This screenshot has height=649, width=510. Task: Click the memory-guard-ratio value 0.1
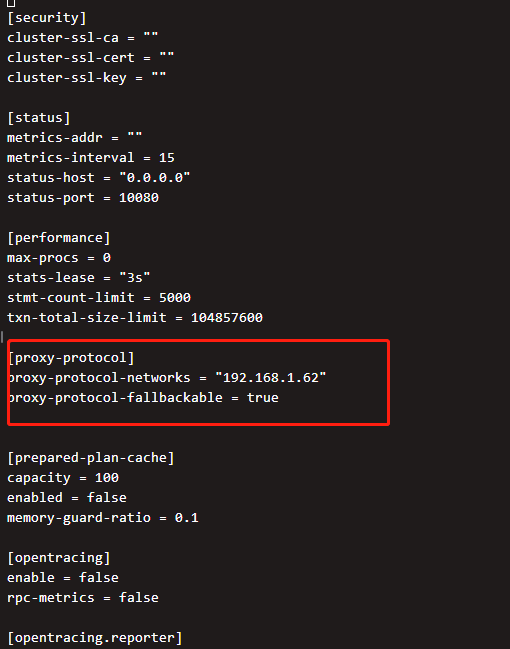pyautogui.click(x=186, y=518)
